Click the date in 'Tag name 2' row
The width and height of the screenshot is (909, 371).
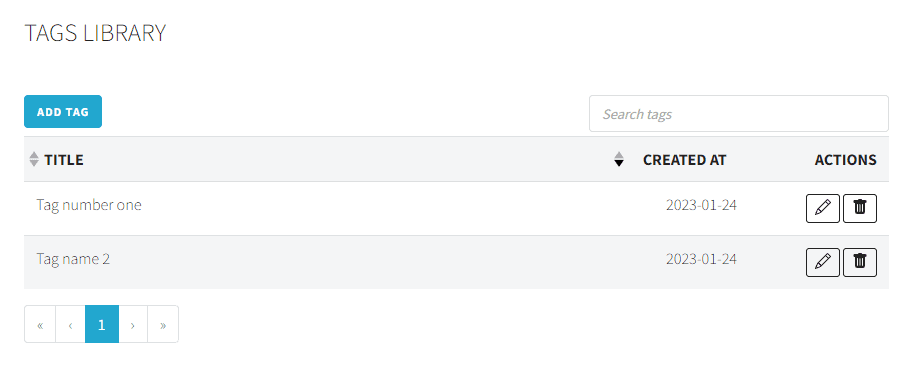[x=701, y=259]
